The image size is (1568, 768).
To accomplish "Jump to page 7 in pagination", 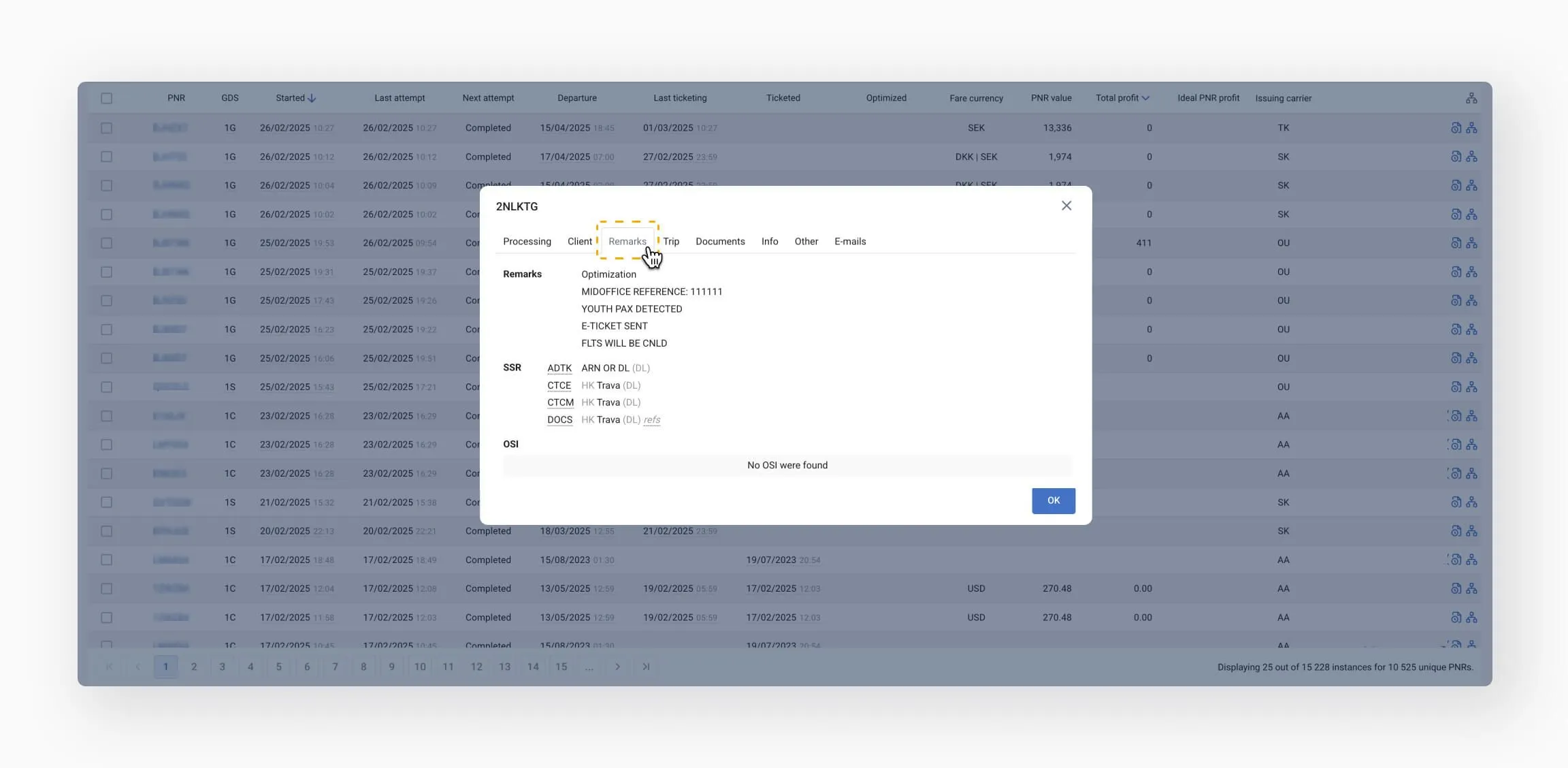I will click(x=335, y=667).
